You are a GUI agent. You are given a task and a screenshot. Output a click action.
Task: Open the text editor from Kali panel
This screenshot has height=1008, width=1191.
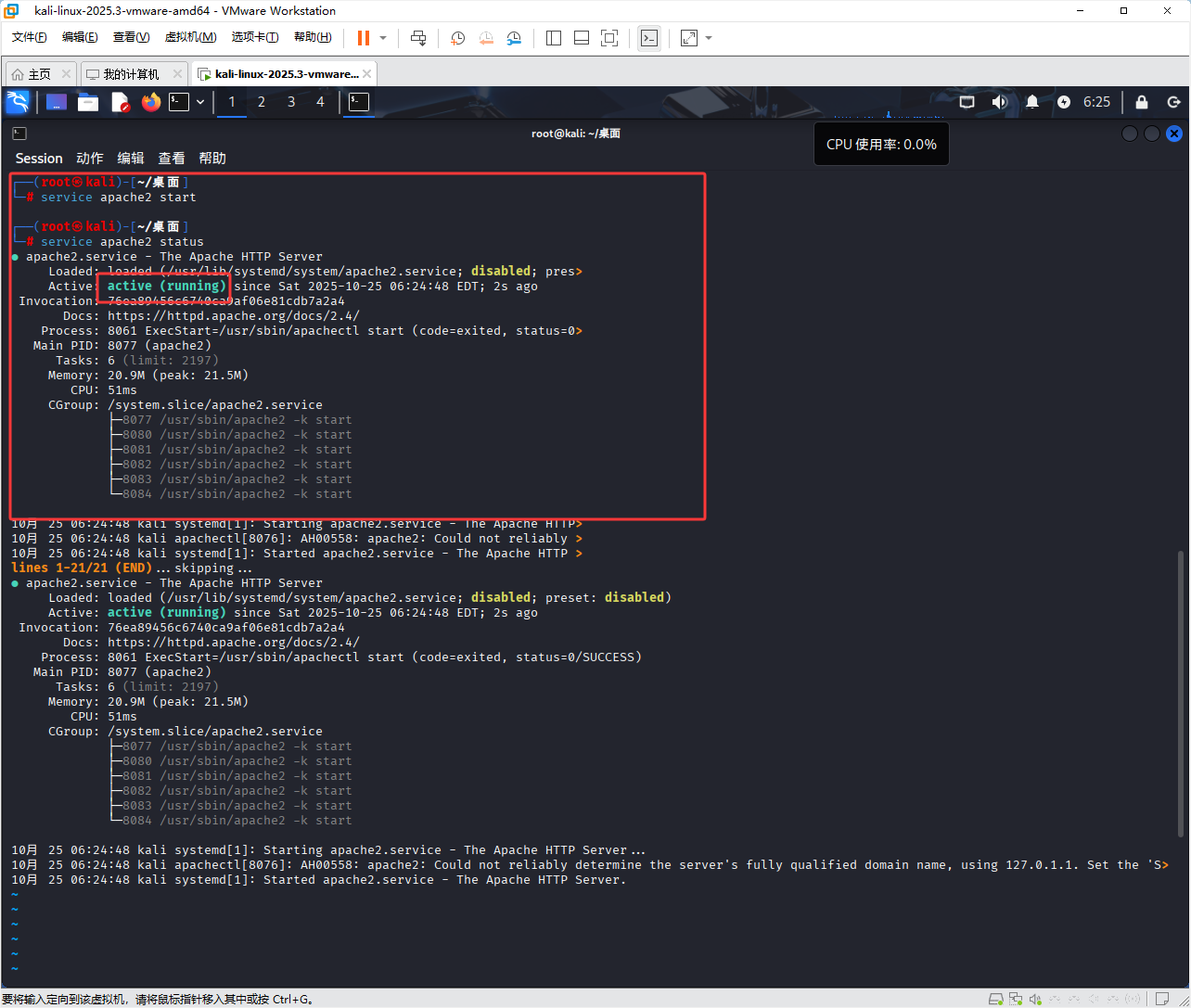pos(120,102)
